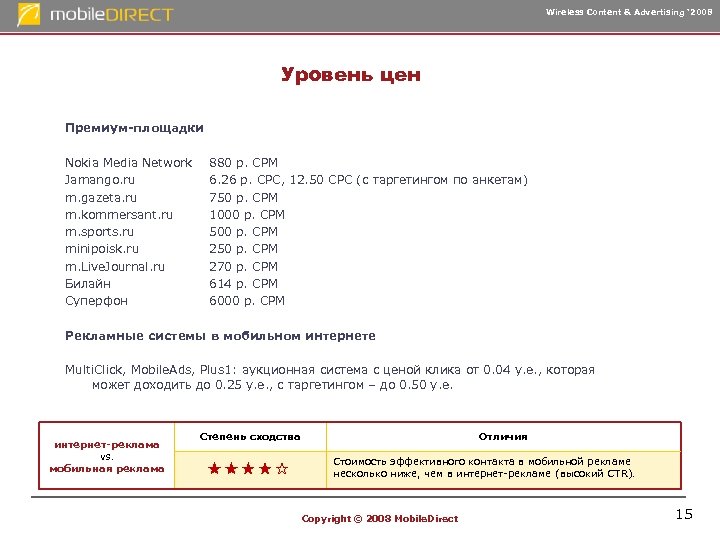Image resolution: width=720 pixels, height=540 pixels.
Task: Click the 'm.gazeta.ru' site name
Action: point(101,198)
